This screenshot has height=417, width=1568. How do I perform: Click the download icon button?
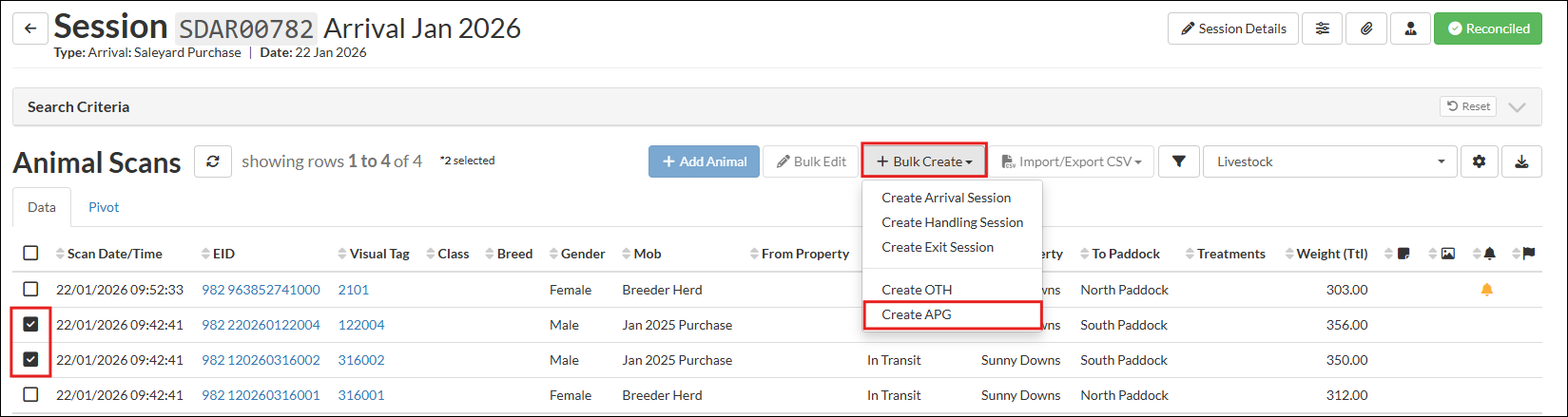(1521, 161)
